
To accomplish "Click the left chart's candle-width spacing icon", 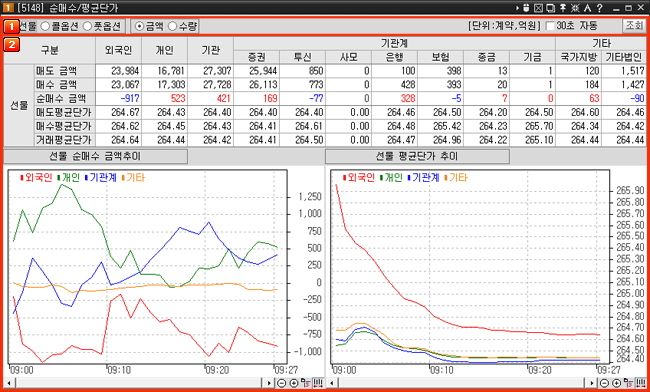I will 318,383.
